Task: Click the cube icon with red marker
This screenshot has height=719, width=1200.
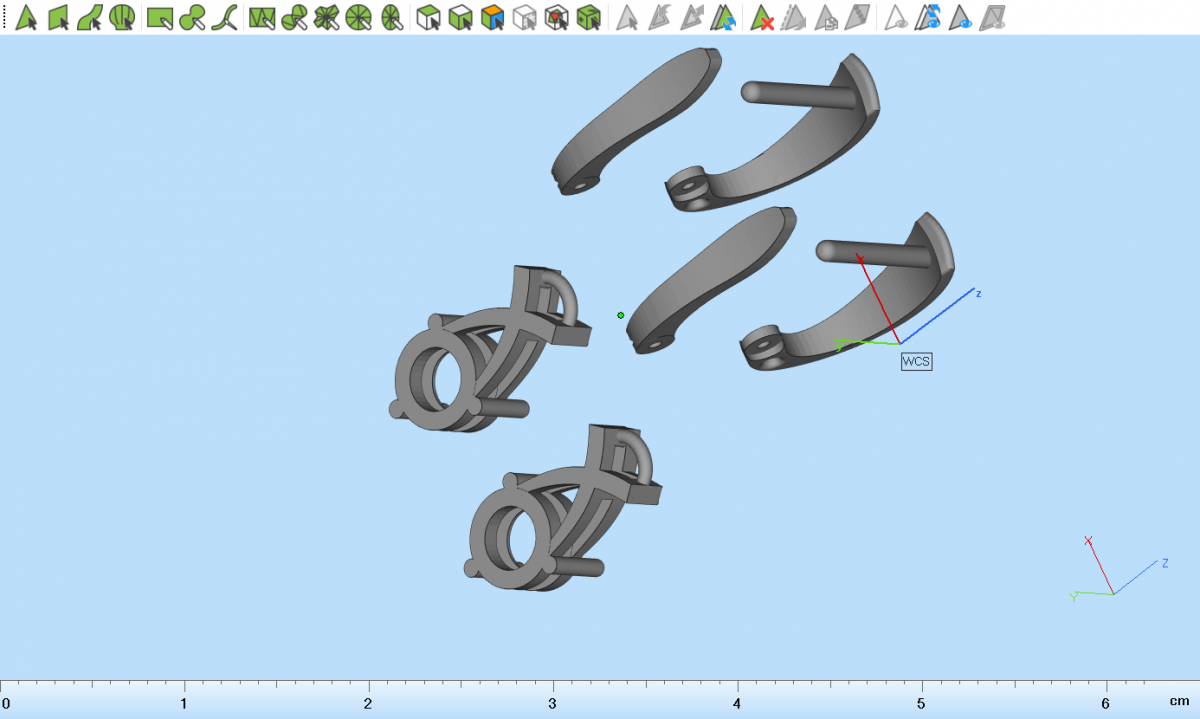Action: [x=557, y=17]
